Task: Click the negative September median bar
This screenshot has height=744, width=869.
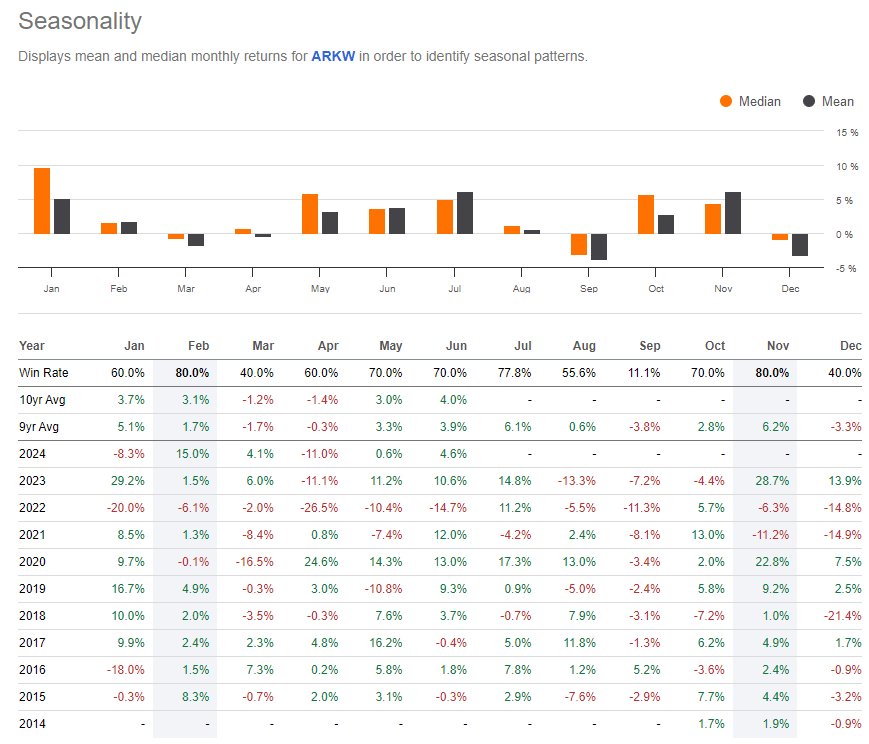Action: [580, 243]
